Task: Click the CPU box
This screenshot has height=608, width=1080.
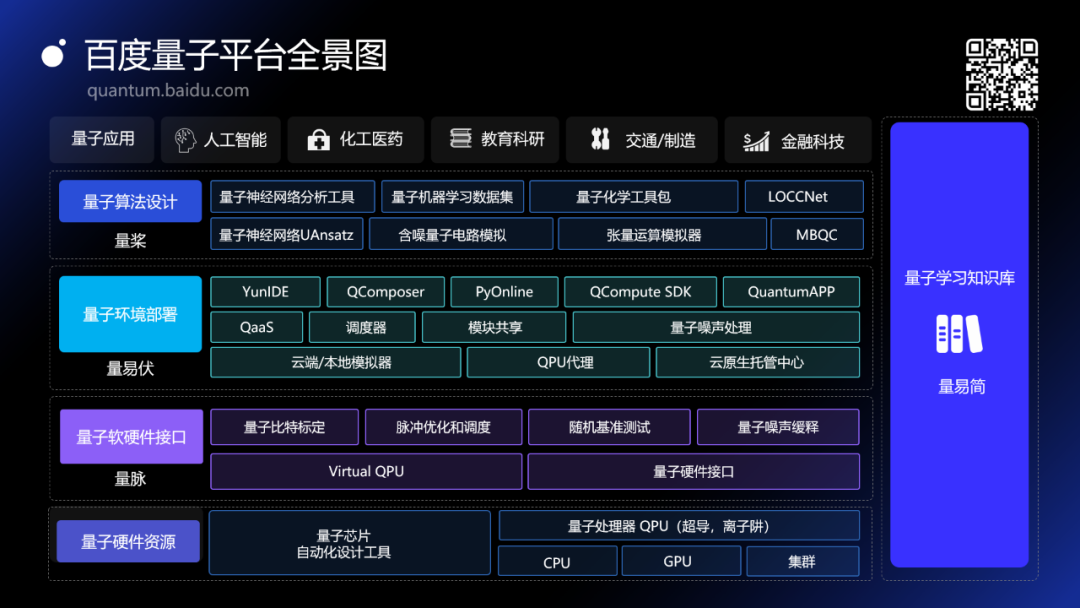Action: (x=557, y=562)
